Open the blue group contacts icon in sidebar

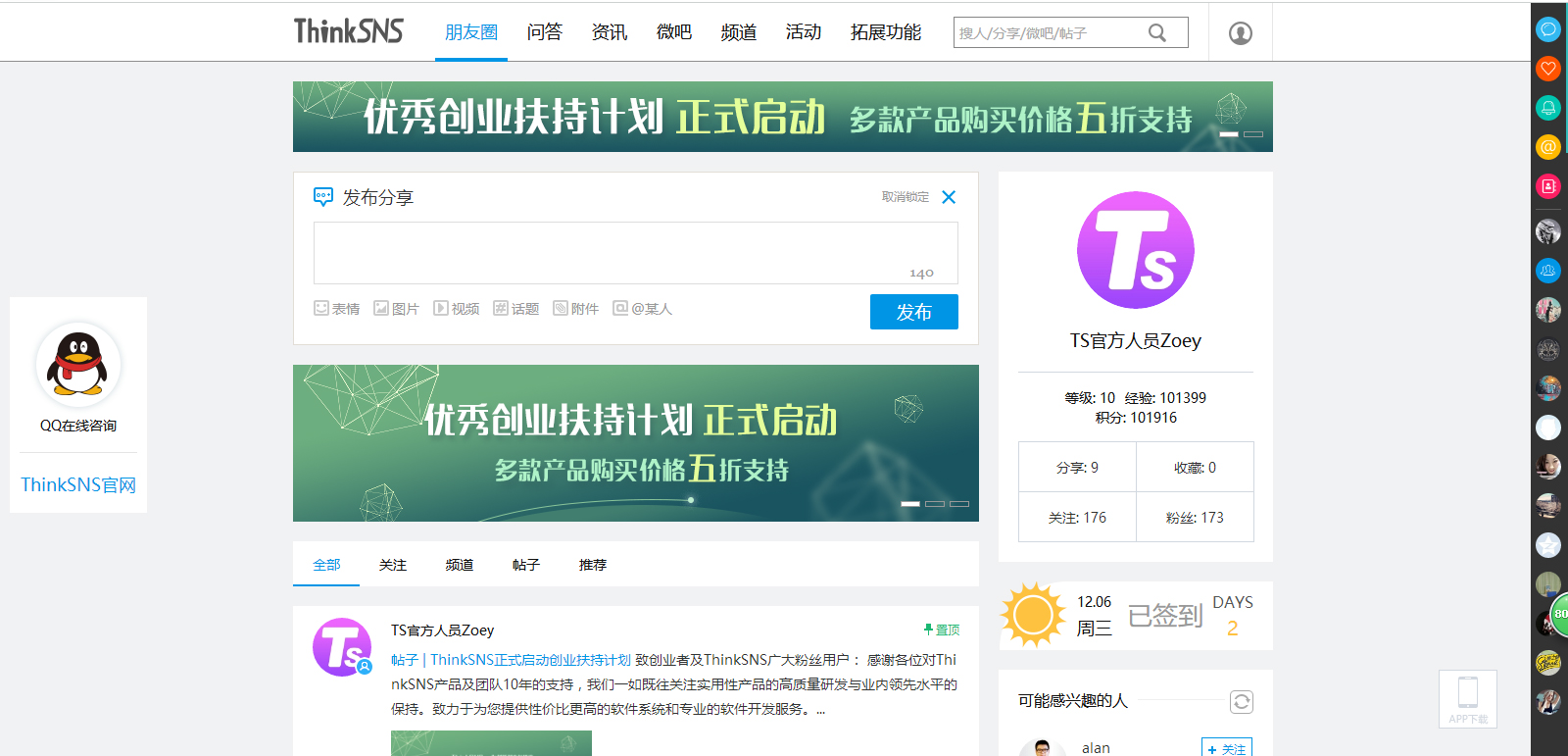click(x=1548, y=271)
